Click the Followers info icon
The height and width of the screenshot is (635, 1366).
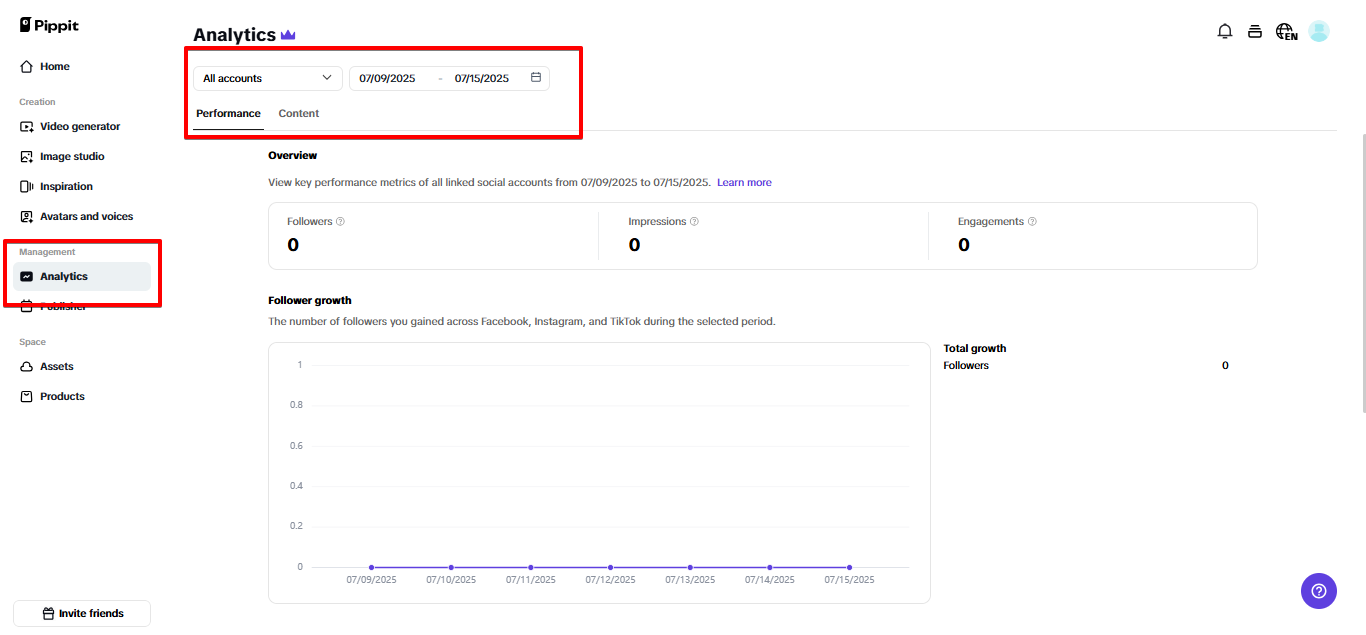(x=340, y=222)
